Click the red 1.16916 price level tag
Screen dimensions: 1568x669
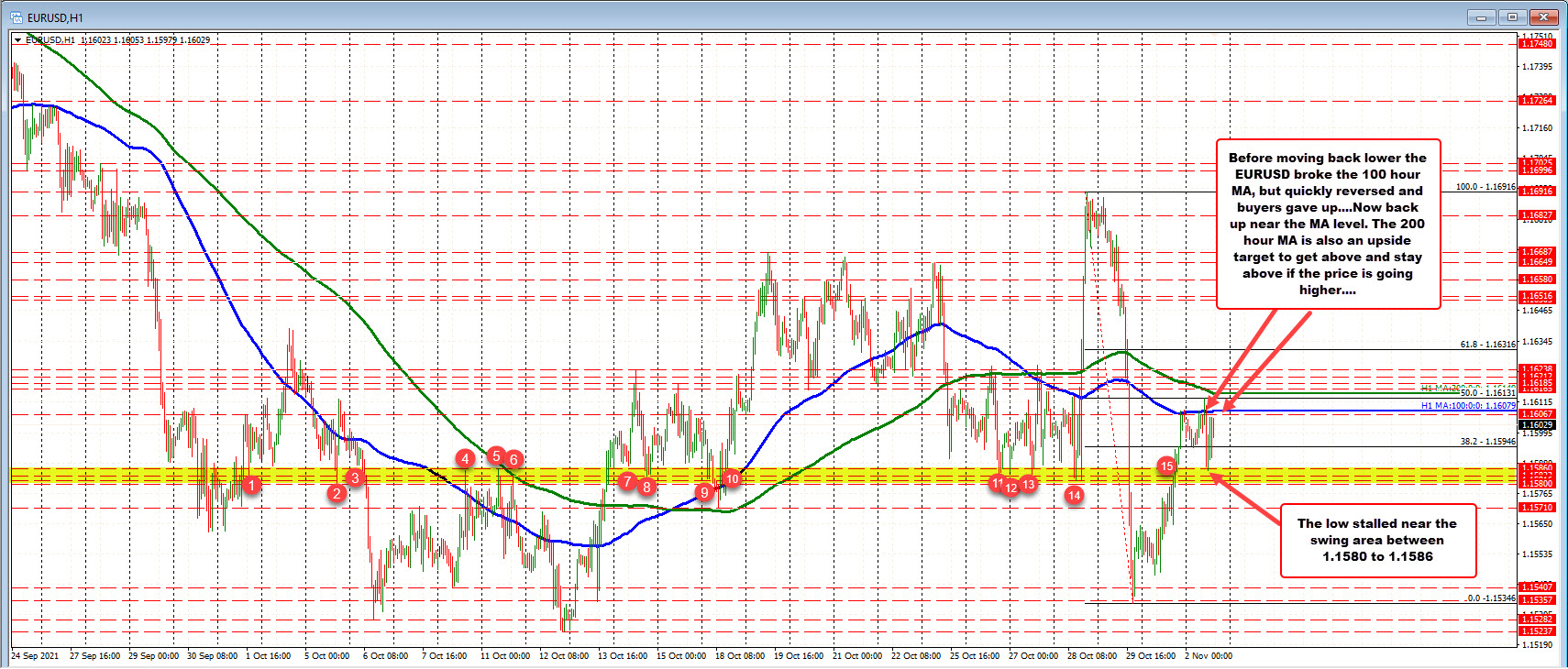pos(1537,192)
